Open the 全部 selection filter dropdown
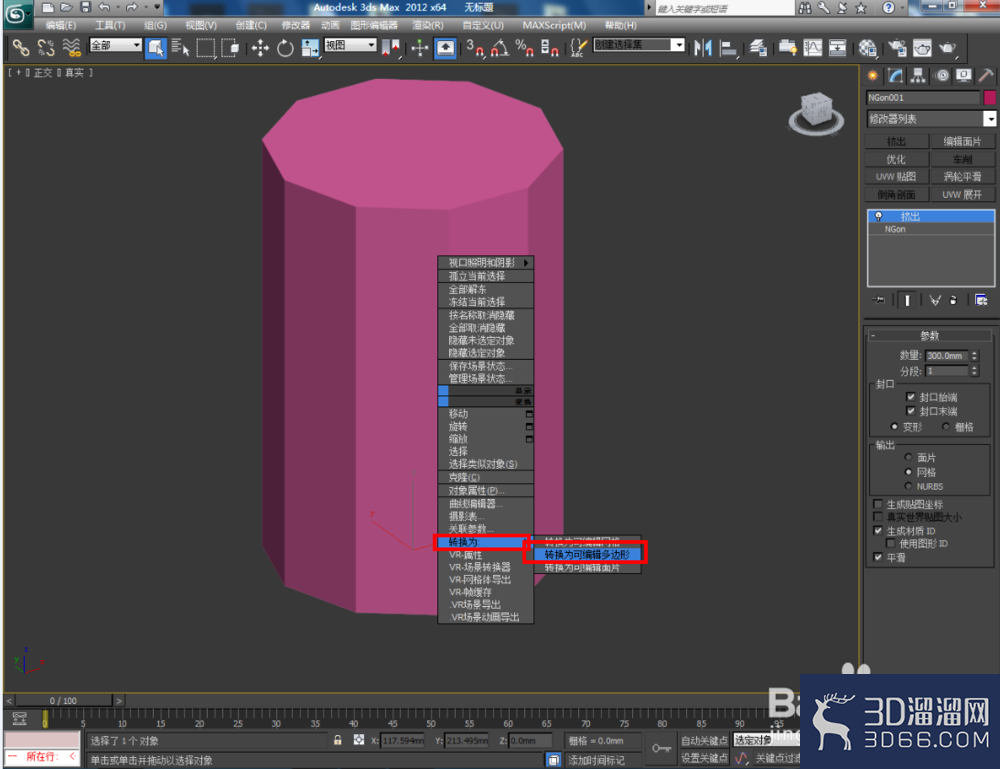This screenshot has width=1000, height=769. (115, 45)
